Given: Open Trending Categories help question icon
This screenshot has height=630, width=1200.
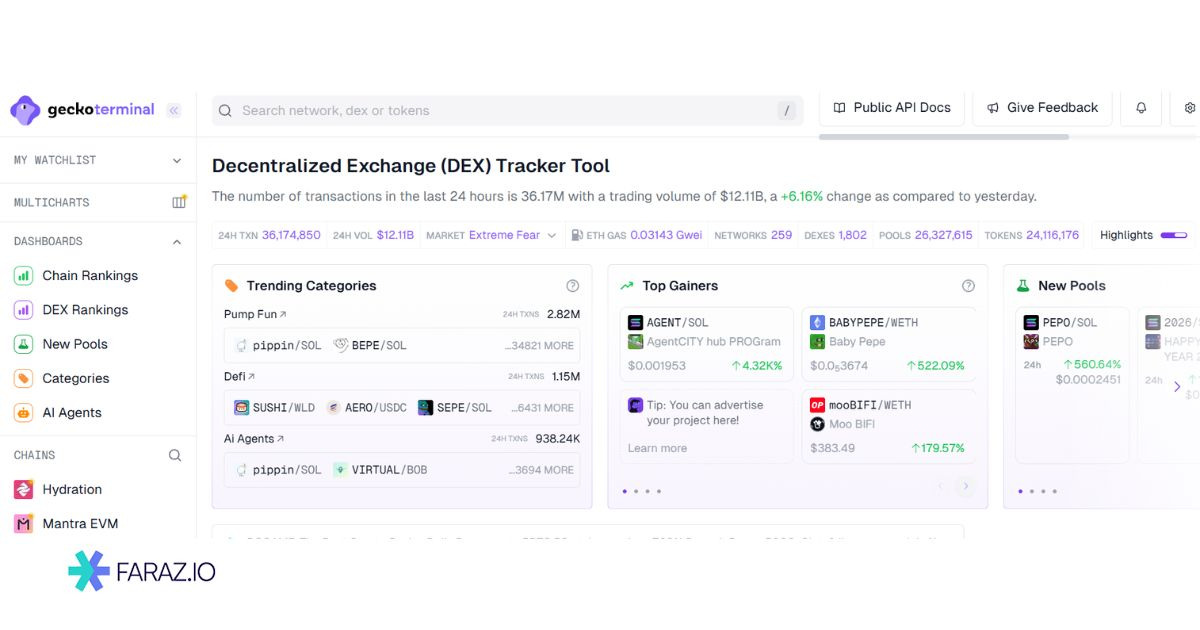Looking at the screenshot, I should click(x=572, y=286).
